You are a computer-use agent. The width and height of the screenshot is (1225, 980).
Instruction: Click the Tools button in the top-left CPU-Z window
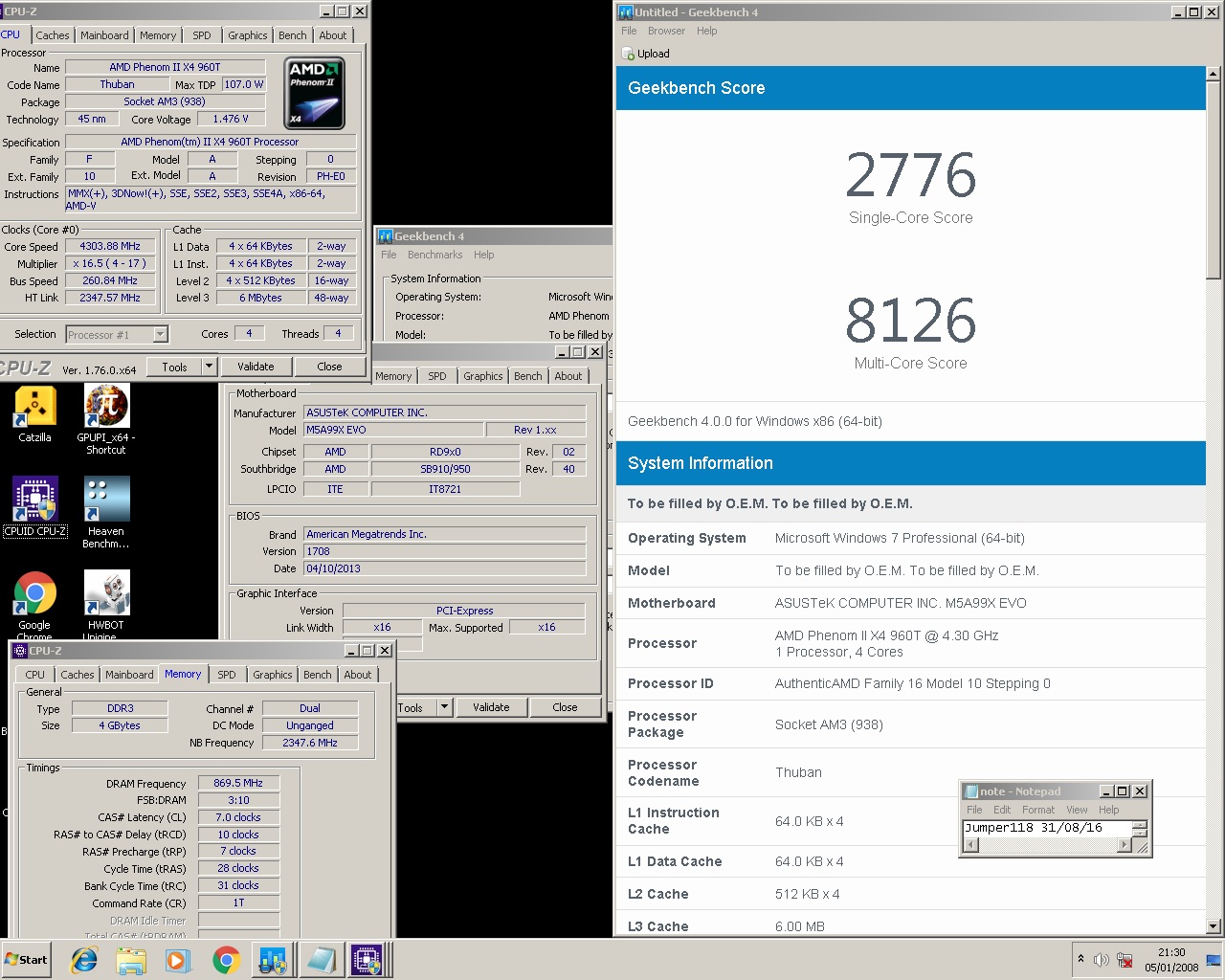click(x=175, y=367)
